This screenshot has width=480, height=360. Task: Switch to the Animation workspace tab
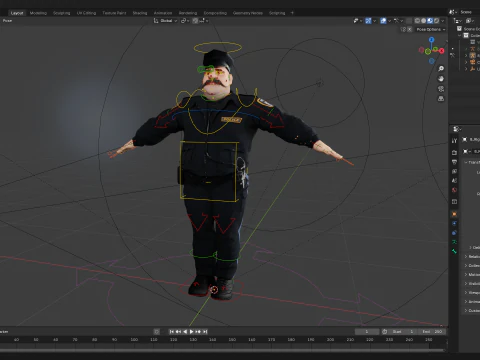coord(163,13)
